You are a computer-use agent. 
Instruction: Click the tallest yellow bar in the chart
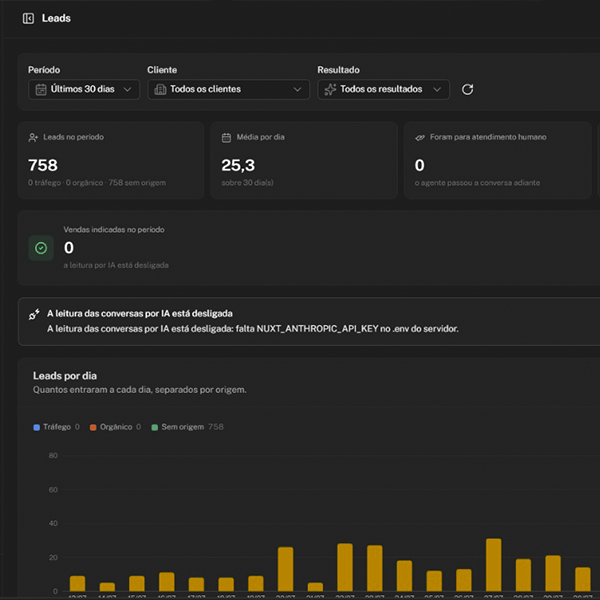click(494, 565)
